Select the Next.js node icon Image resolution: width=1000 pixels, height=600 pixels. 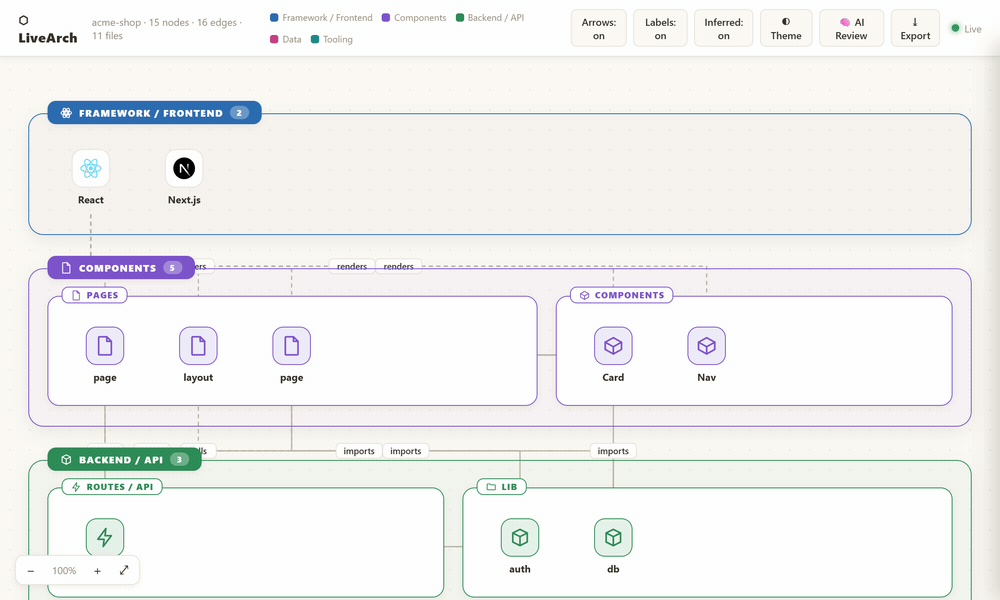[184, 168]
